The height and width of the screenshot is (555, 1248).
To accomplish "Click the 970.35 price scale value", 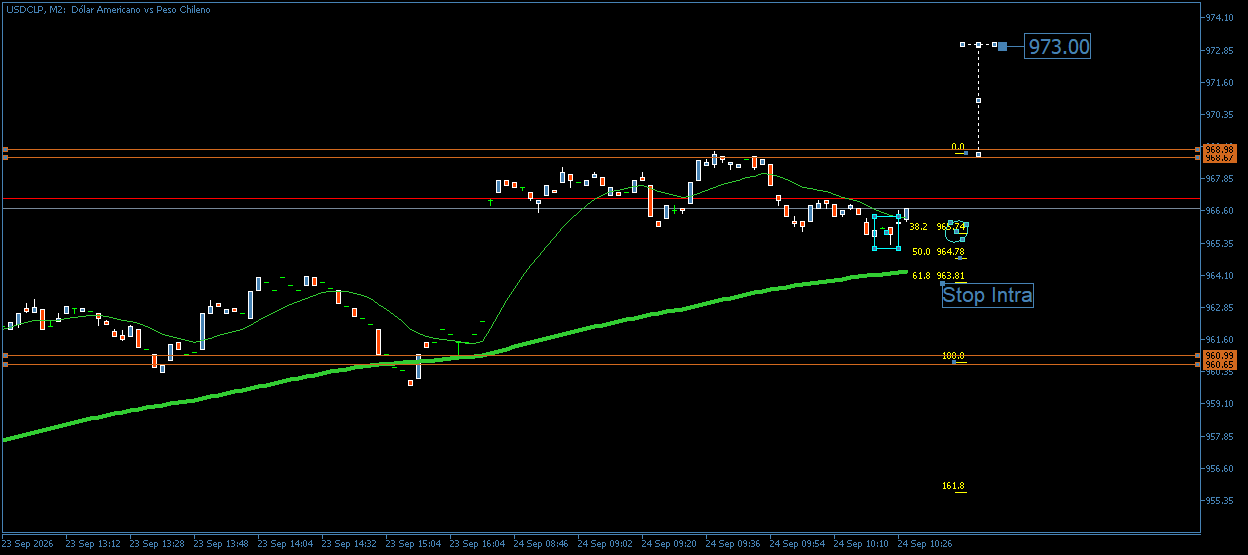I will pyautogui.click(x=1220, y=114).
